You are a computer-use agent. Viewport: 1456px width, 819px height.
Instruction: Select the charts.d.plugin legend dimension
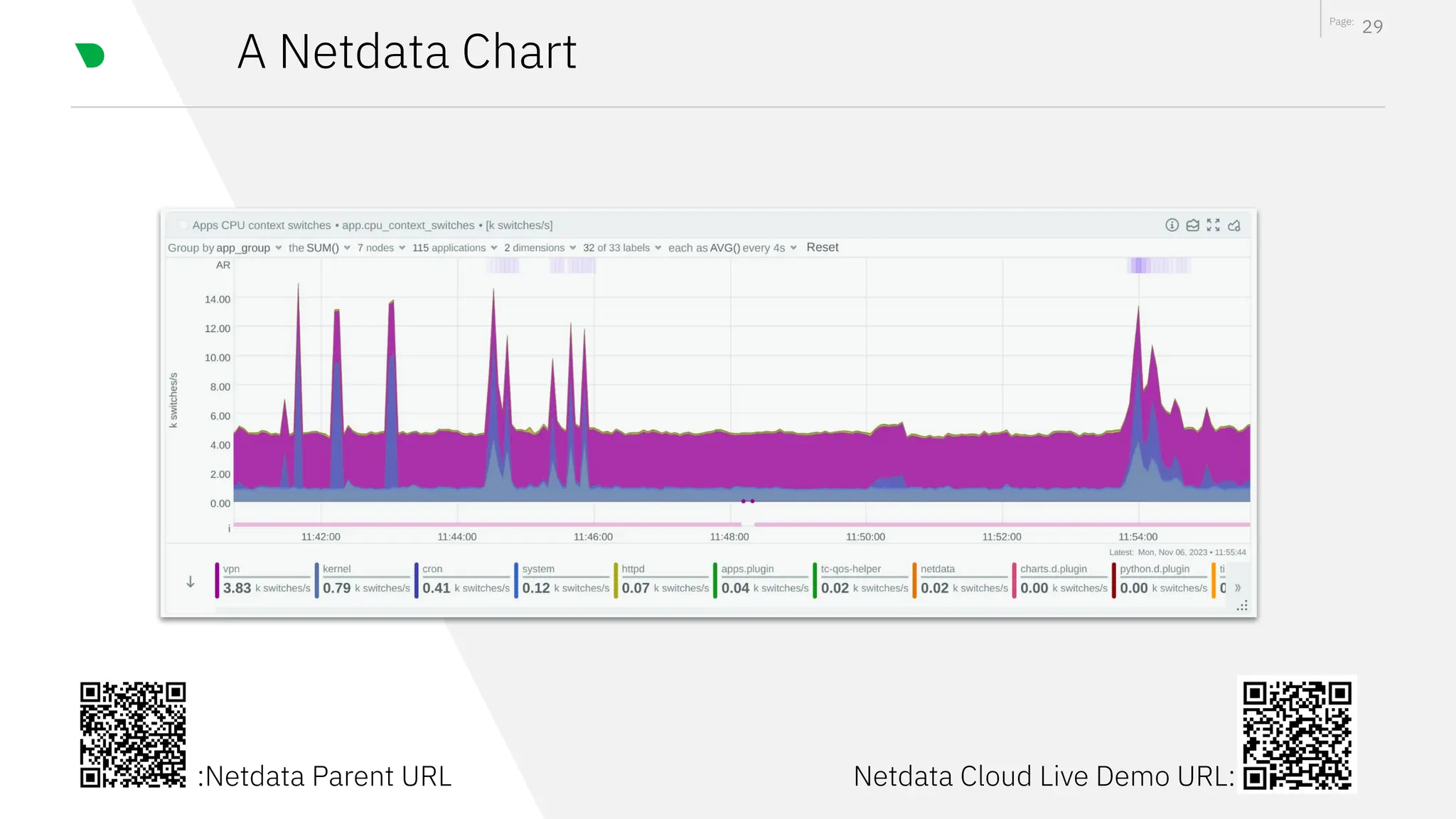tap(1059, 580)
